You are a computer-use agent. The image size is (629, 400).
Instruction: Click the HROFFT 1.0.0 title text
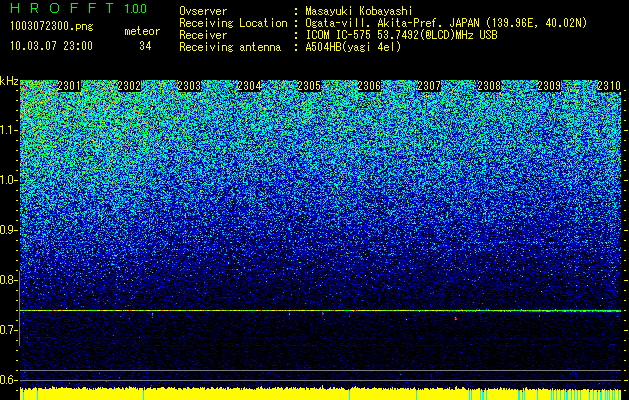click(x=79, y=8)
